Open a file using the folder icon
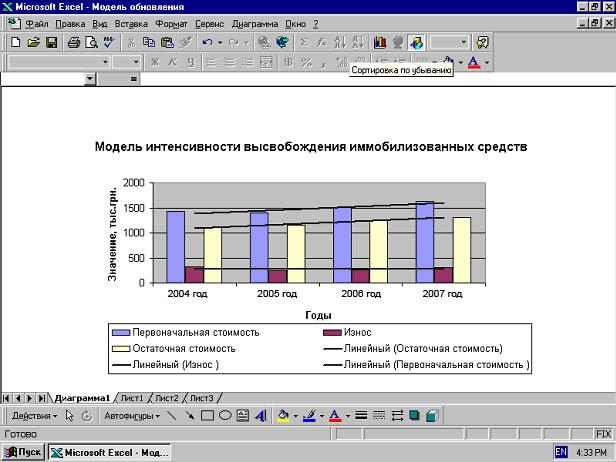Screen dimensions: 616x462 [33, 42]
